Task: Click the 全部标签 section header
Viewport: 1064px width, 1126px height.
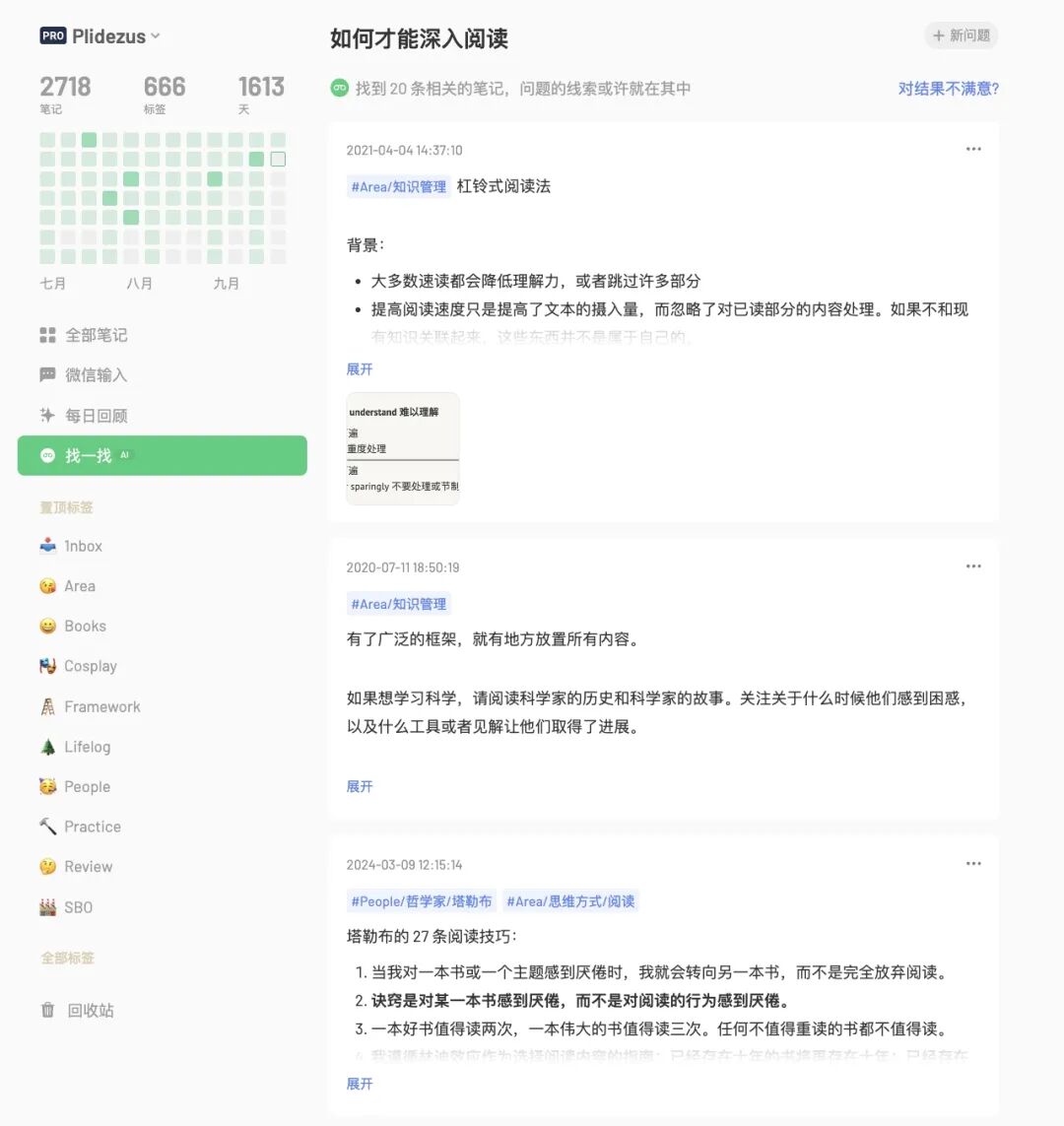Action: point(68,958)
